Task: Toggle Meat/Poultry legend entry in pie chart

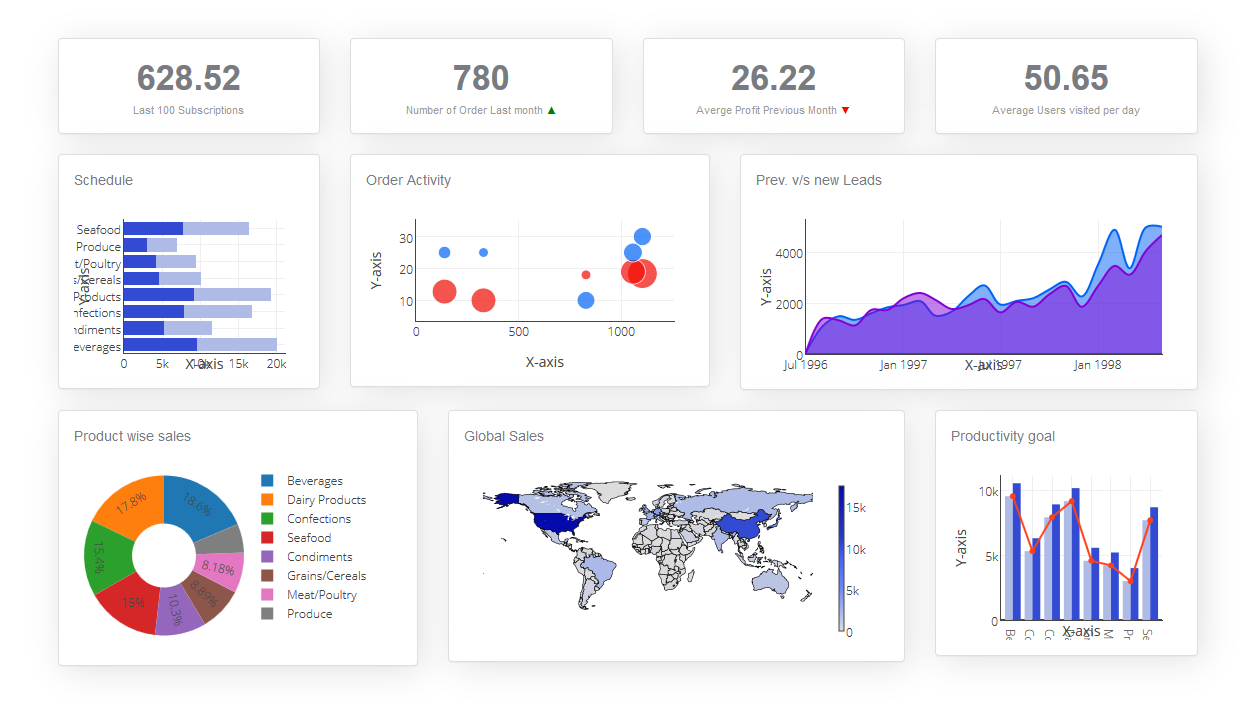Action: pos(321,595)
